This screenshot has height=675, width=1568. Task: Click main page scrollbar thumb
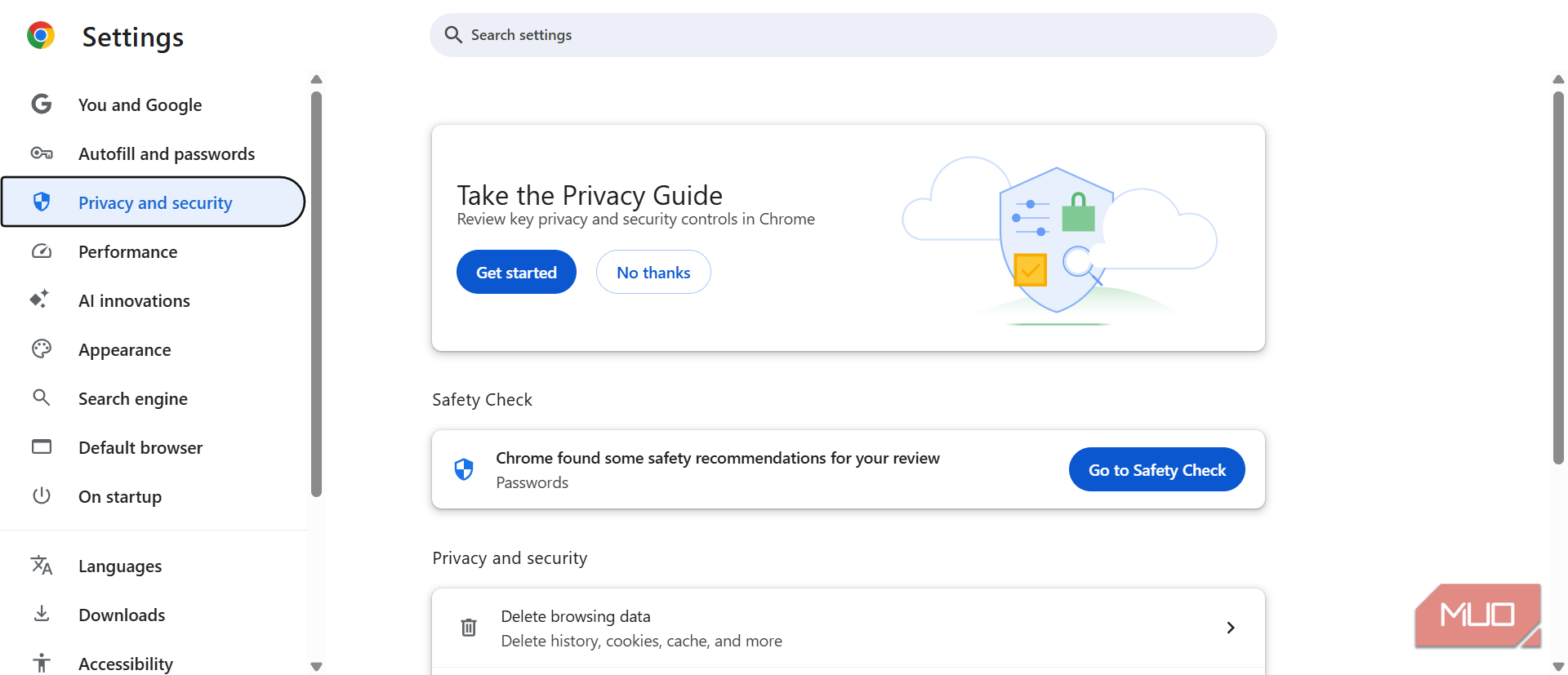[1558, 278]
